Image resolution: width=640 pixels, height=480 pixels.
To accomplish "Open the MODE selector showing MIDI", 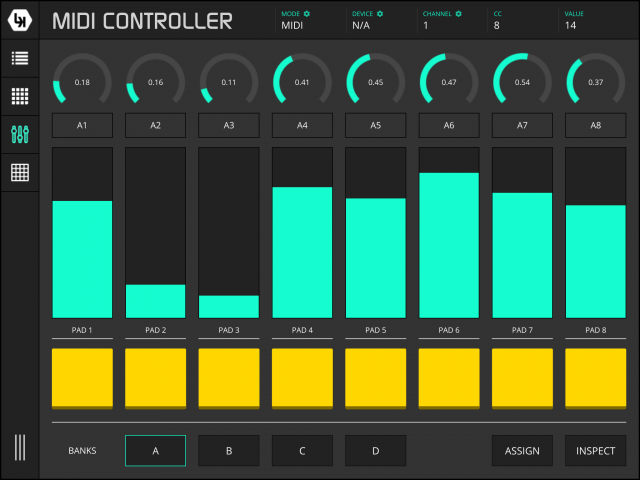I will pyautogui.click(x=292, y=26).
